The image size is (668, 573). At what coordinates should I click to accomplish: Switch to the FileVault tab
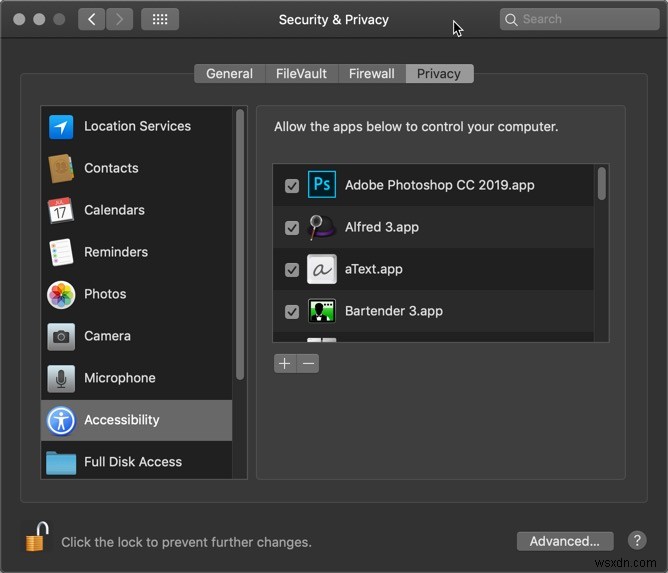click(x=300, y=73)
